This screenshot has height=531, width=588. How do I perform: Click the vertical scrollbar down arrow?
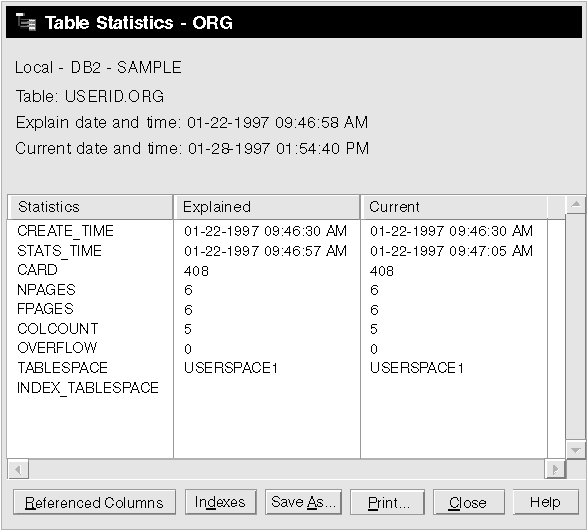pyautogui.click(x=576, y=450)
